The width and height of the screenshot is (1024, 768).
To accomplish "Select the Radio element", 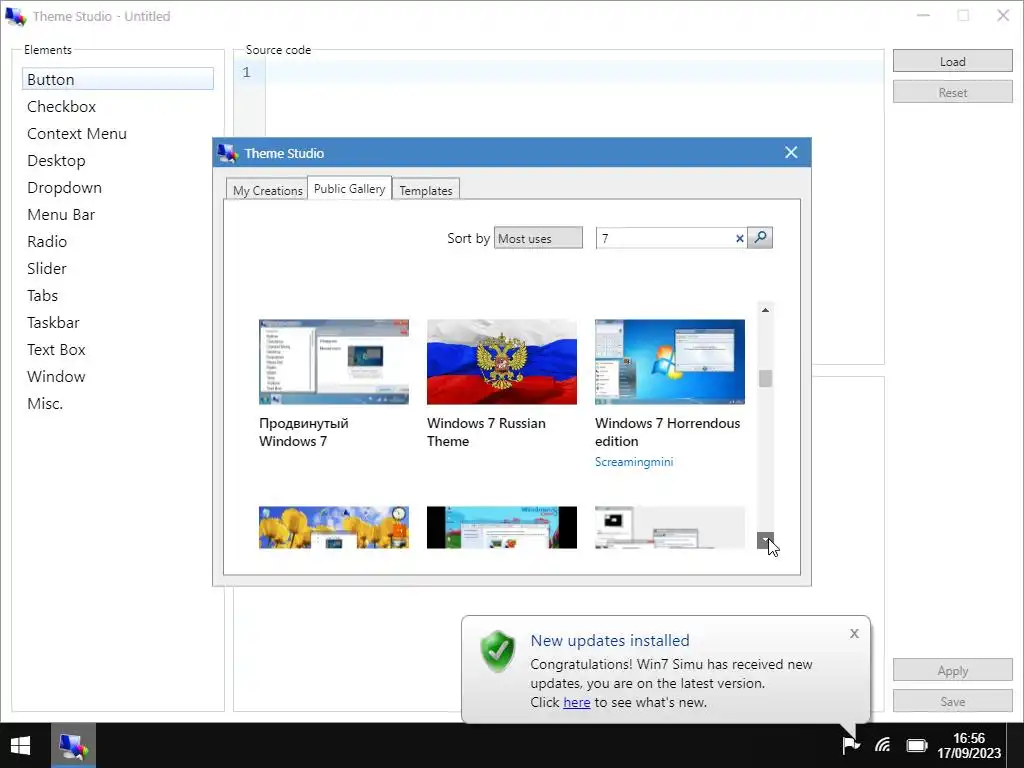I will pyautogui.click(x=118, y=241).
